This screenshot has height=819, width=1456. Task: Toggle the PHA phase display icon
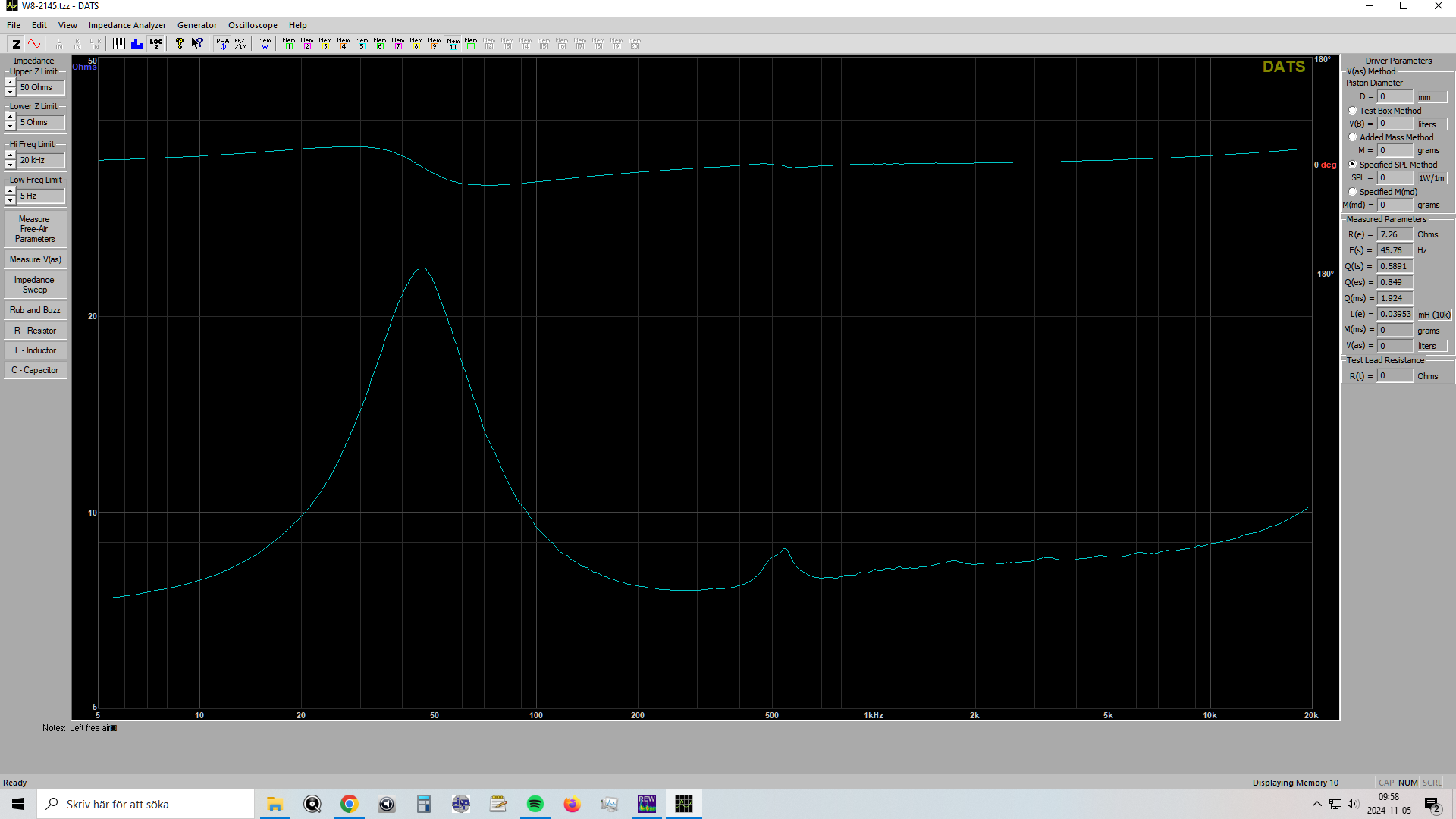(x=222, y=44)
